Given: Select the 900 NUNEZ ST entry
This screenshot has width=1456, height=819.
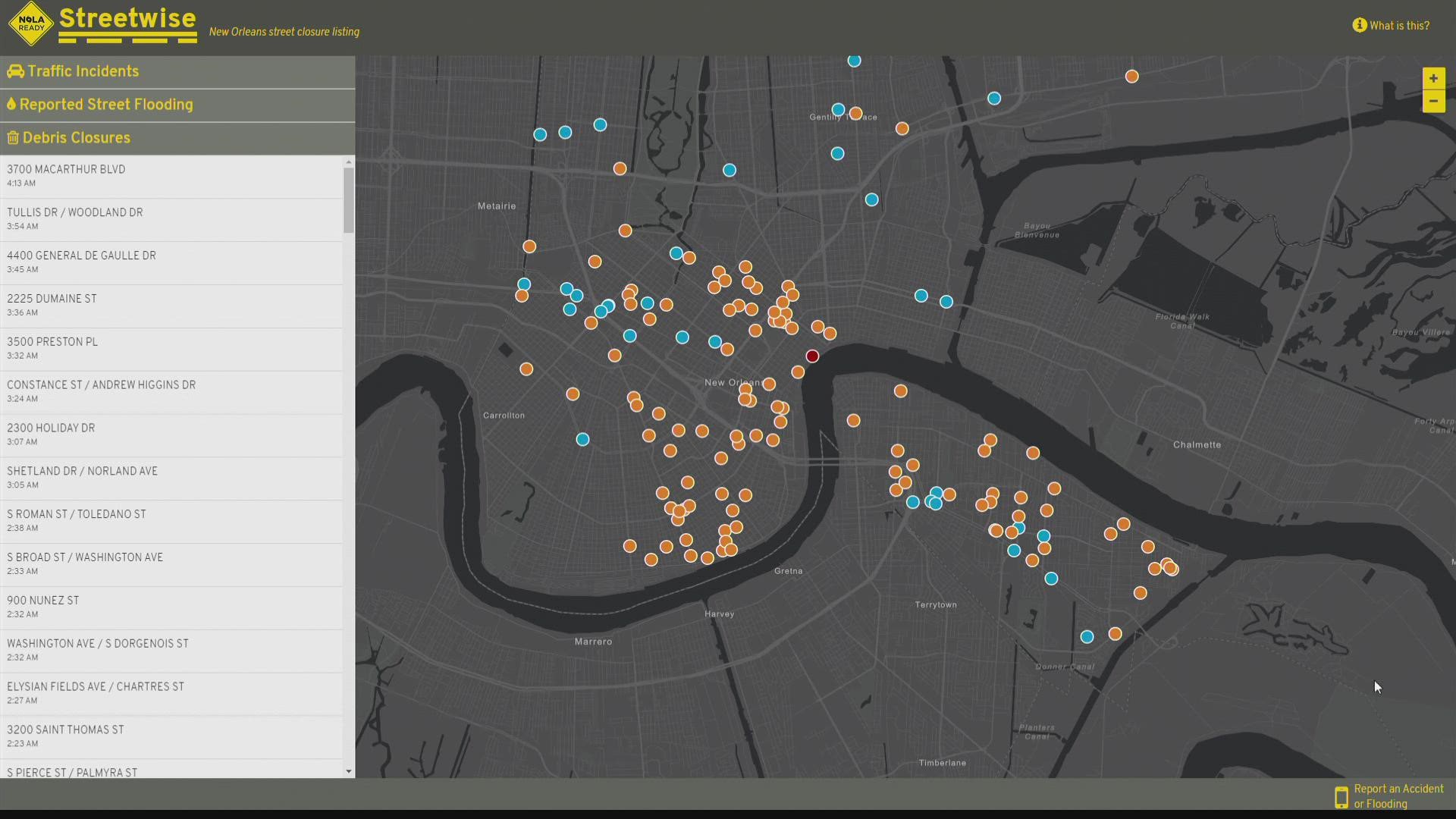Looking at the screenshot, I should (171, 608).
